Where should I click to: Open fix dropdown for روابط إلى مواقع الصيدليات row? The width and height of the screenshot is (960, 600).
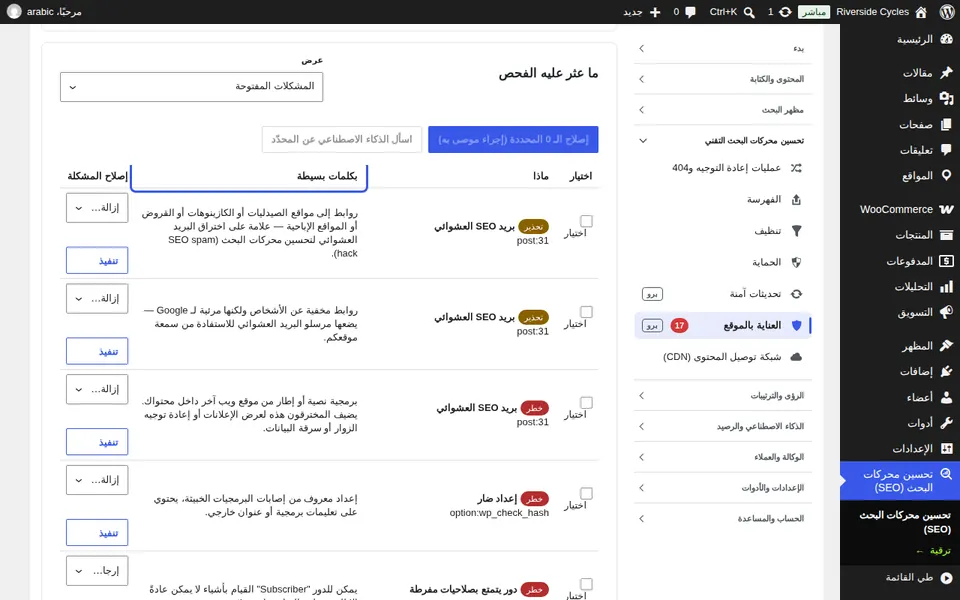point(97,208)
